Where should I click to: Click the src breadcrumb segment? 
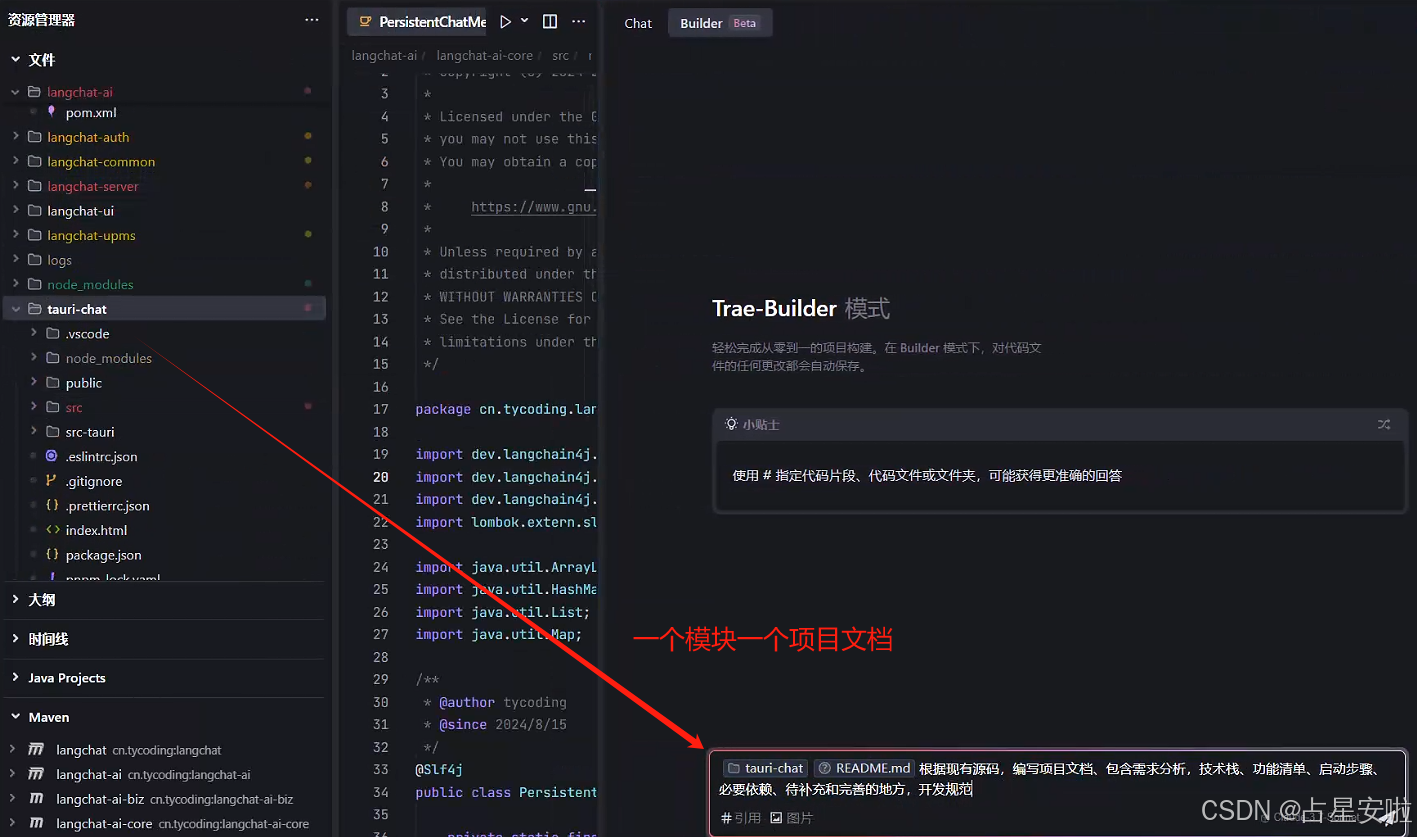point(560,56)
